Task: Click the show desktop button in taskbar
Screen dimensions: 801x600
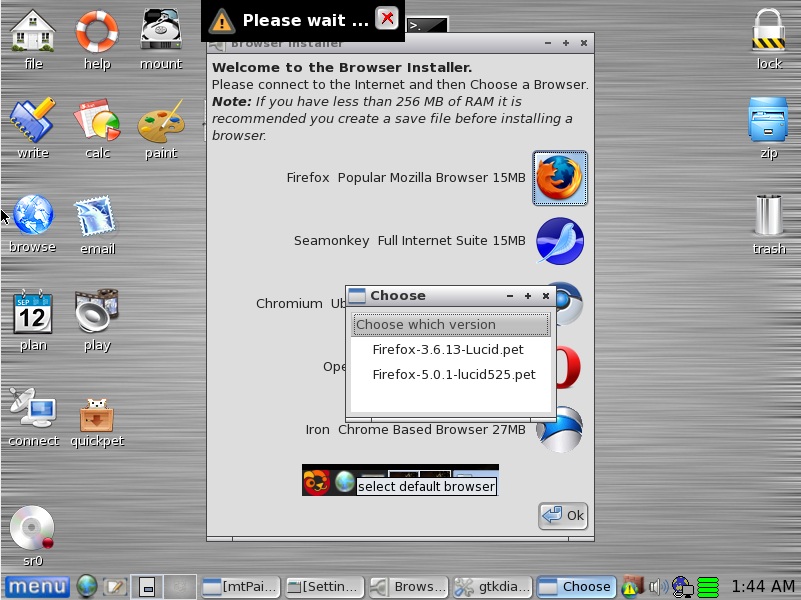Action: 147,587
